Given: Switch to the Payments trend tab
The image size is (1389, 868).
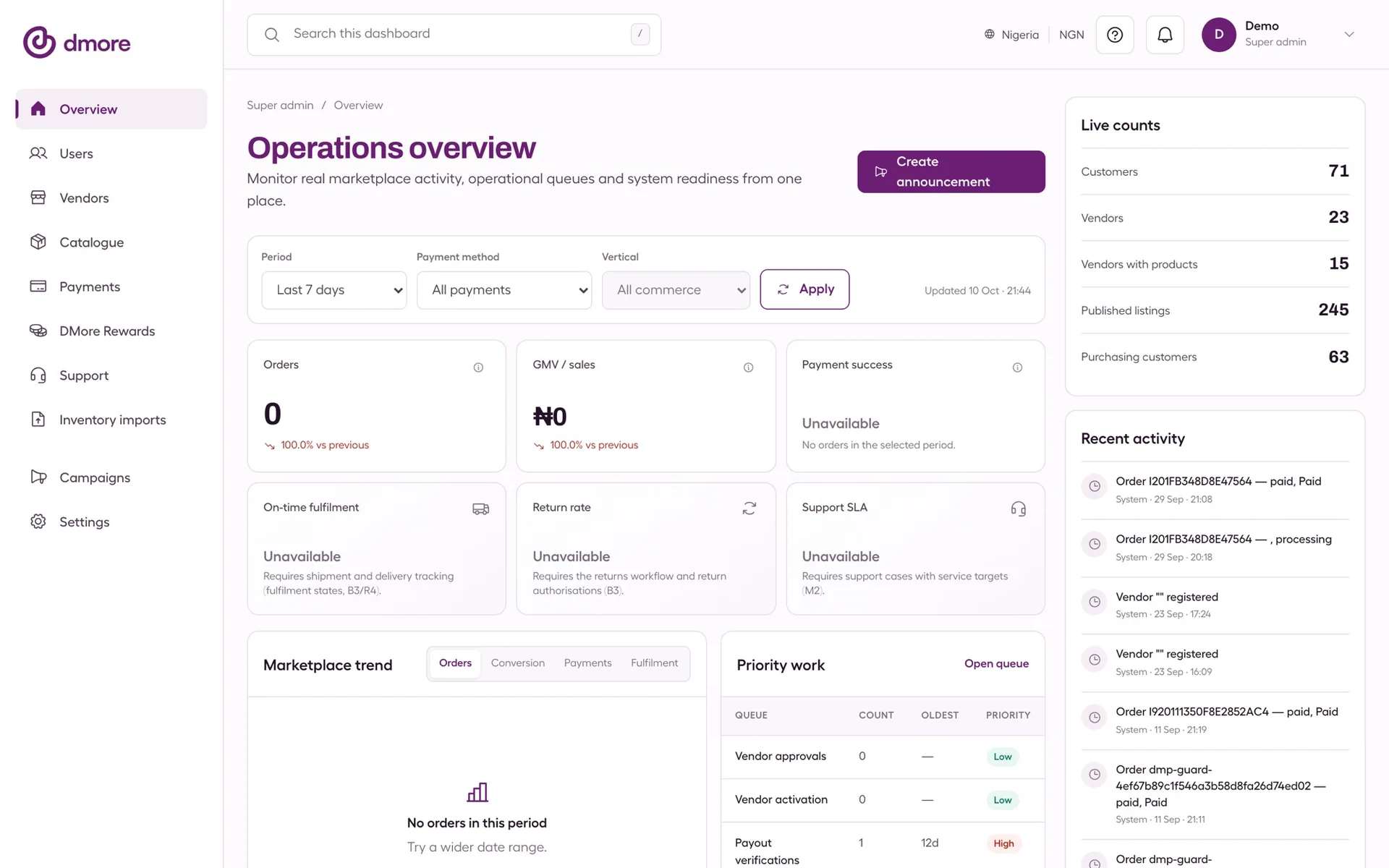Looking at the screenshot, I should point(587,663).
